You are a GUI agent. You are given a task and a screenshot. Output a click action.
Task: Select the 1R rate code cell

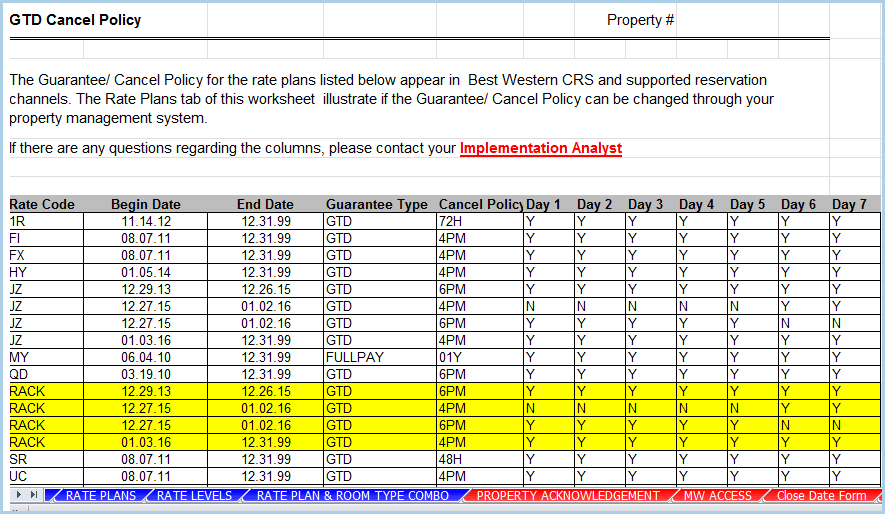tap(18, 220)
